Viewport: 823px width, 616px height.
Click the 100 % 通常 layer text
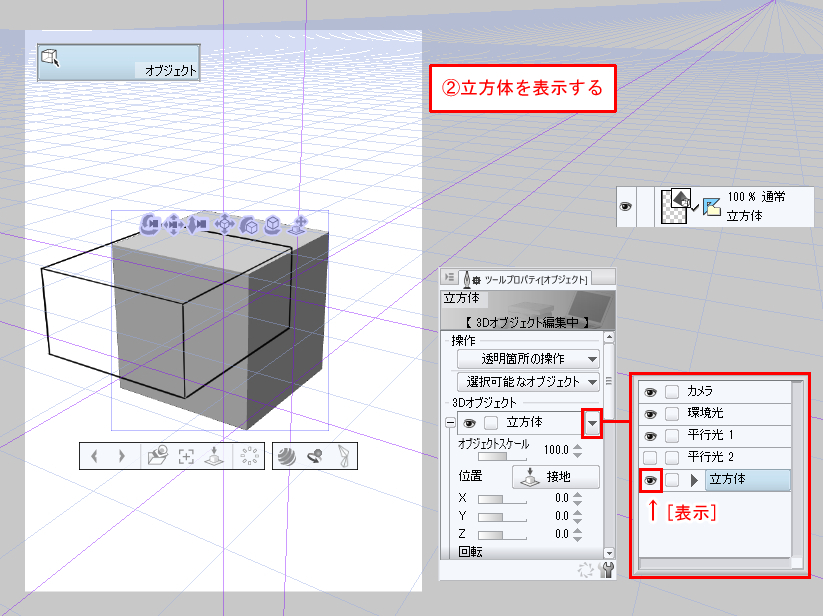pos(756,197)
